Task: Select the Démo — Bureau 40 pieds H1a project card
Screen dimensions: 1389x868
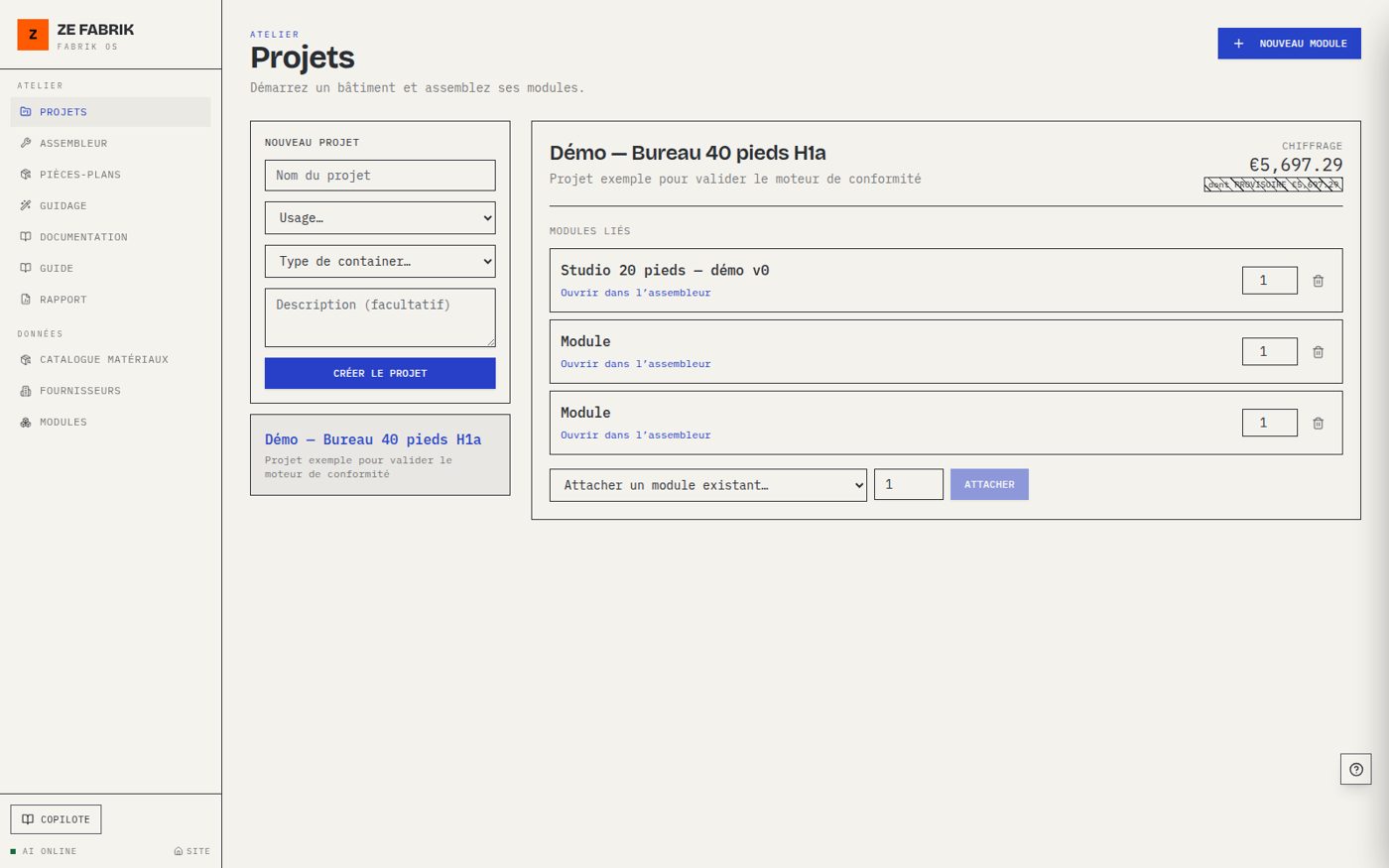Action: click(380, 454)
